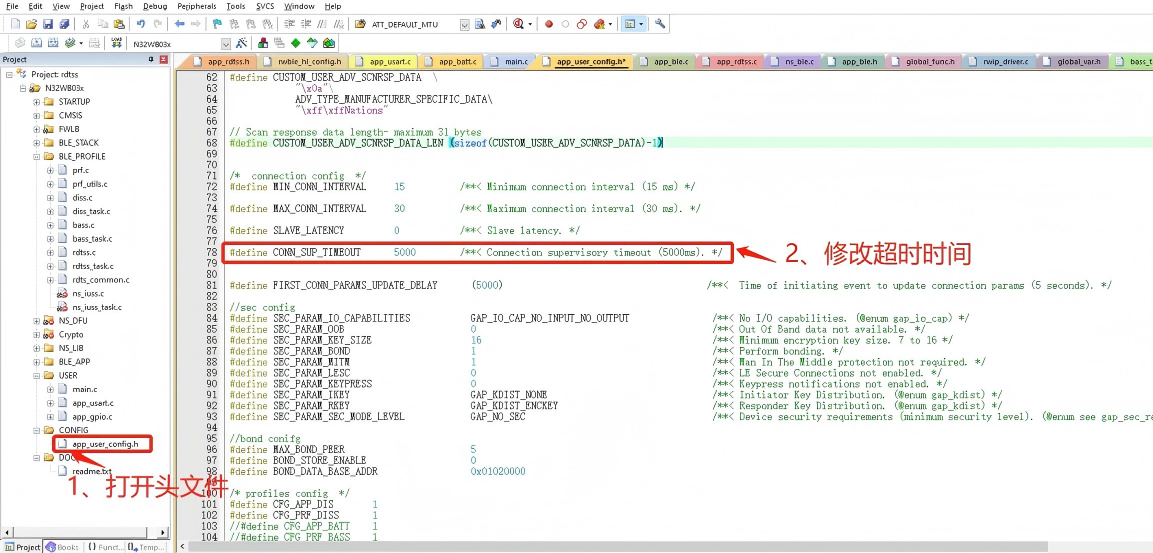Click the Manage Run-Time Environment green diamond
The height and width of the screenshot is (553, 1153).
[x=296, y=43]
